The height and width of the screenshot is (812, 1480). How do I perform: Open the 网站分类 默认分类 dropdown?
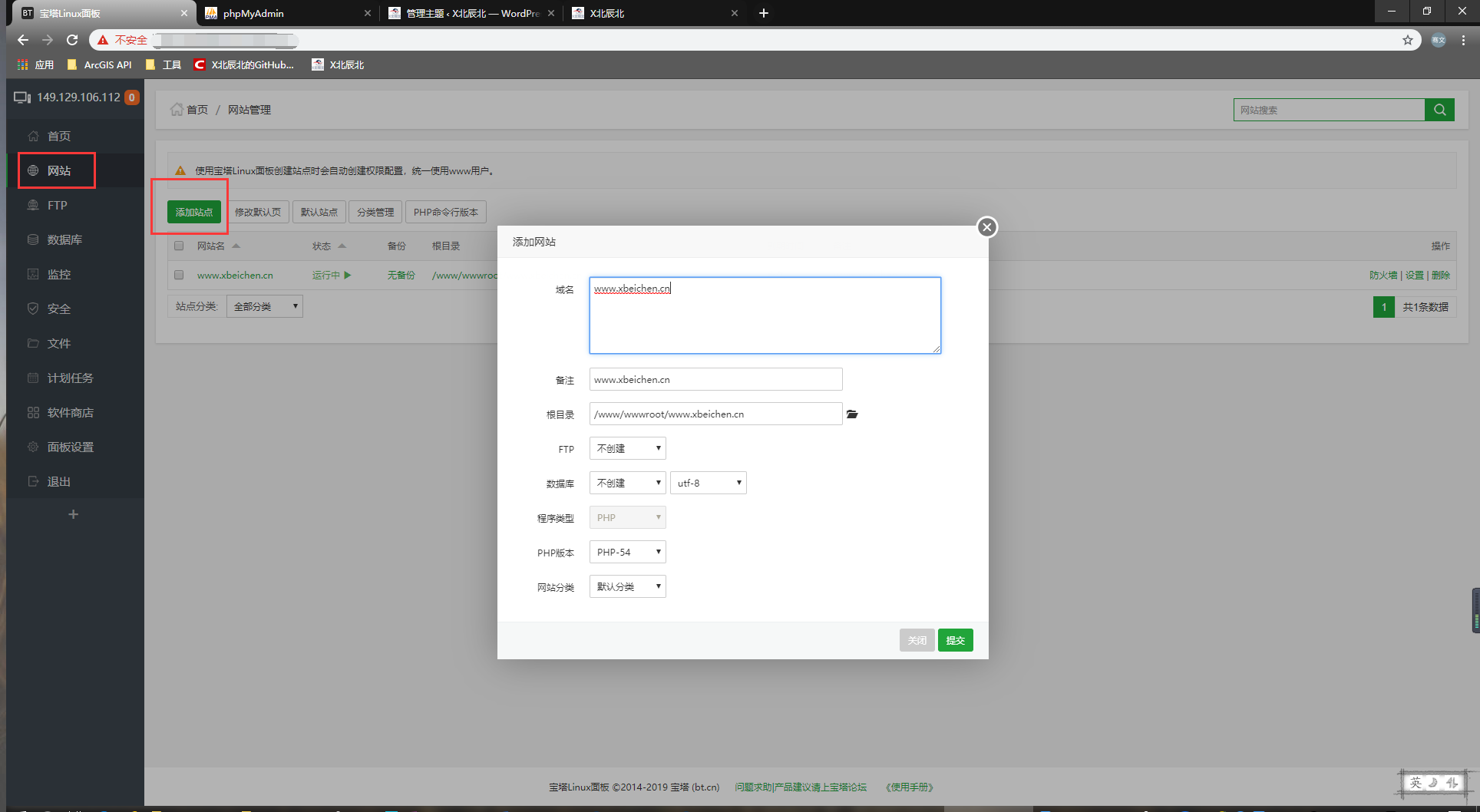pyautogui.click(x=627, y=586)
